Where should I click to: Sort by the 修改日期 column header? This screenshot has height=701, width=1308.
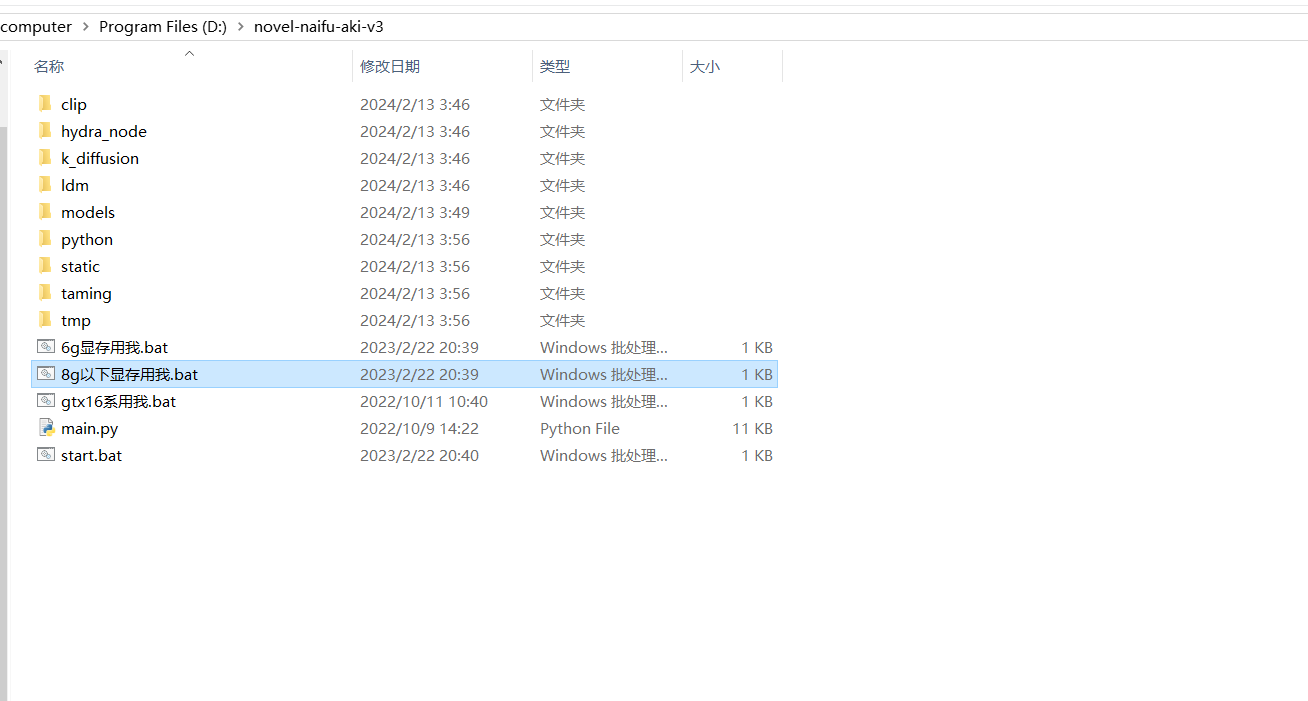[390, 67]
